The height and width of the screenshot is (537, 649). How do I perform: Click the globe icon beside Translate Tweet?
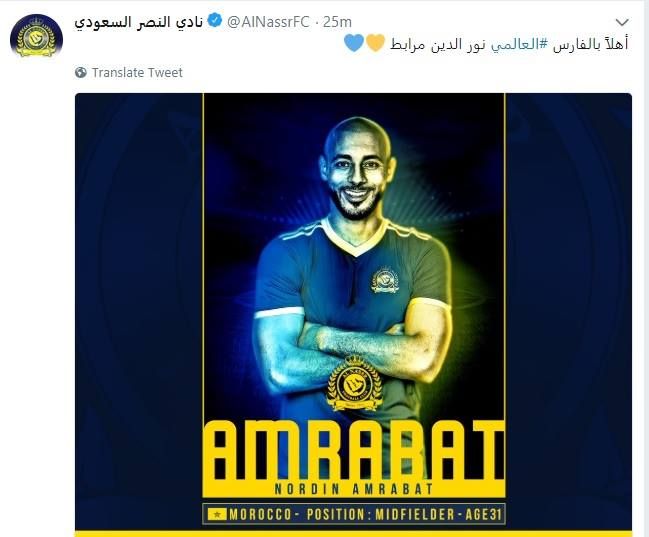81,73
